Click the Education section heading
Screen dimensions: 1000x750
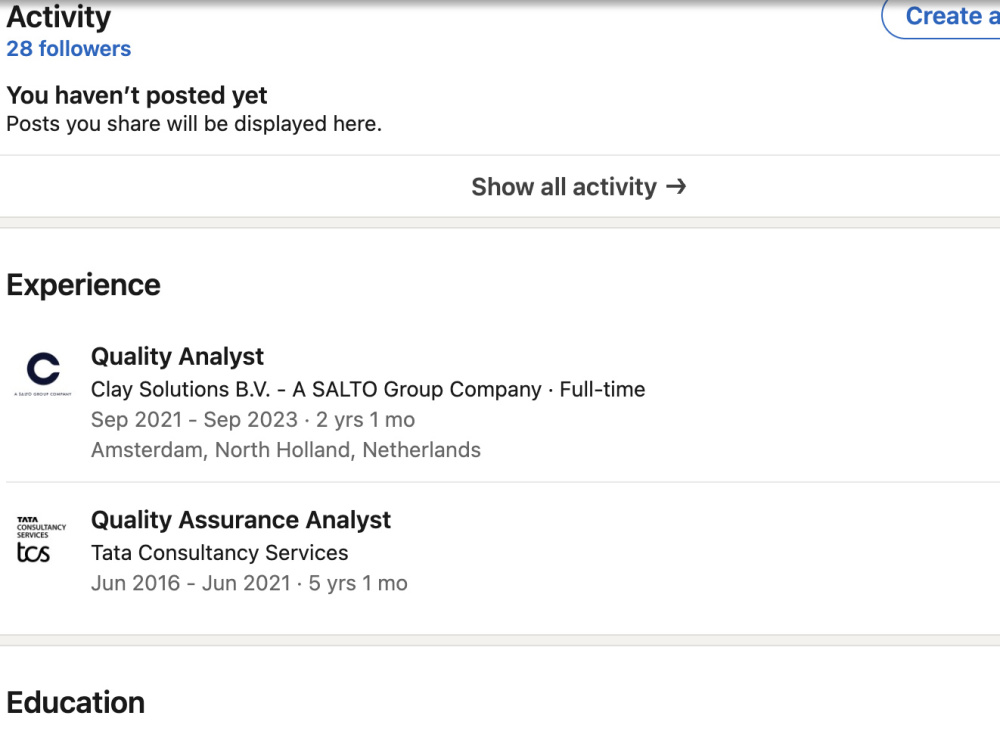tap(75, 702)
